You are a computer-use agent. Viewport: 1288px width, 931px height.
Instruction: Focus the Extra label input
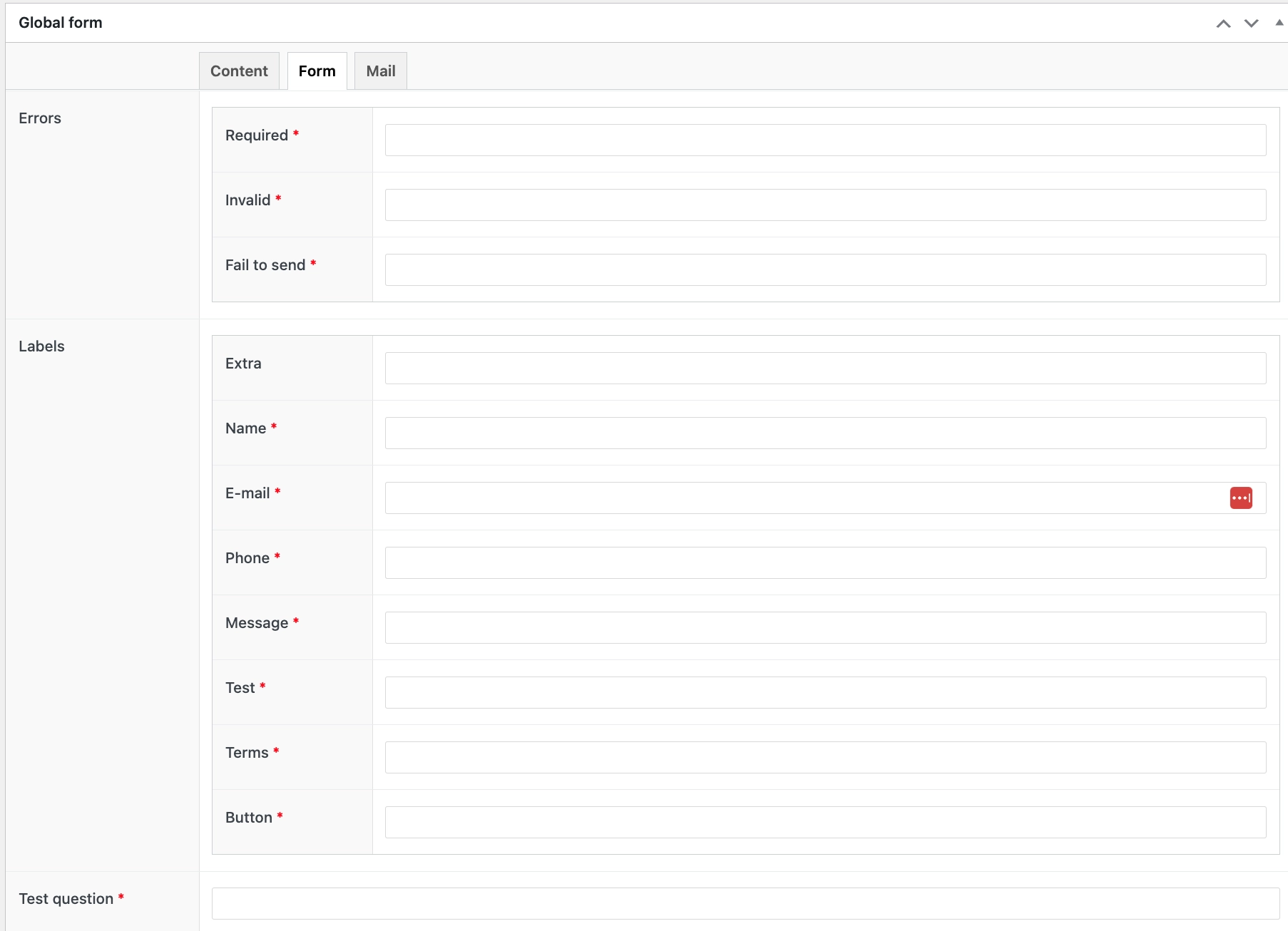pos(825,369)
